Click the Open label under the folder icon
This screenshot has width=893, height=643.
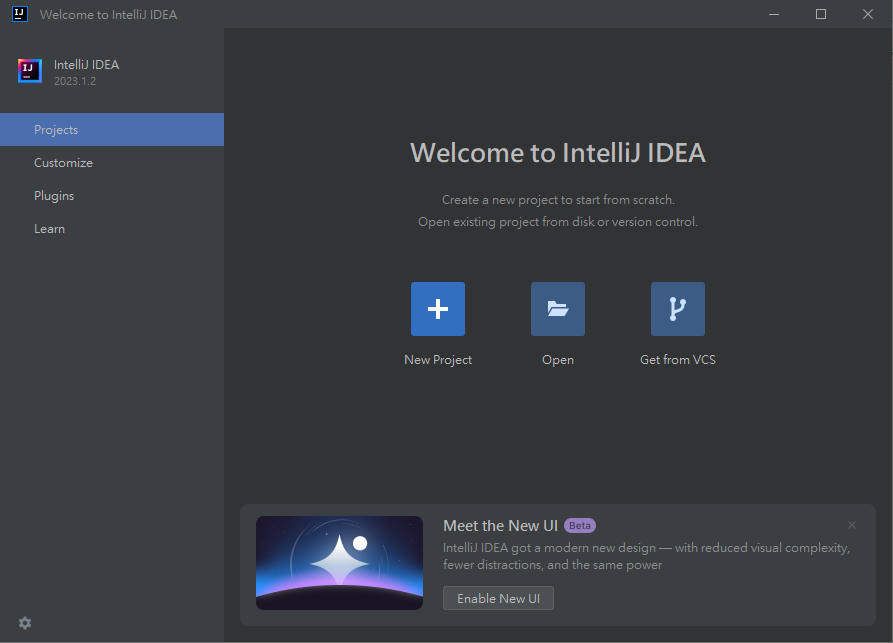click(558, 359)
